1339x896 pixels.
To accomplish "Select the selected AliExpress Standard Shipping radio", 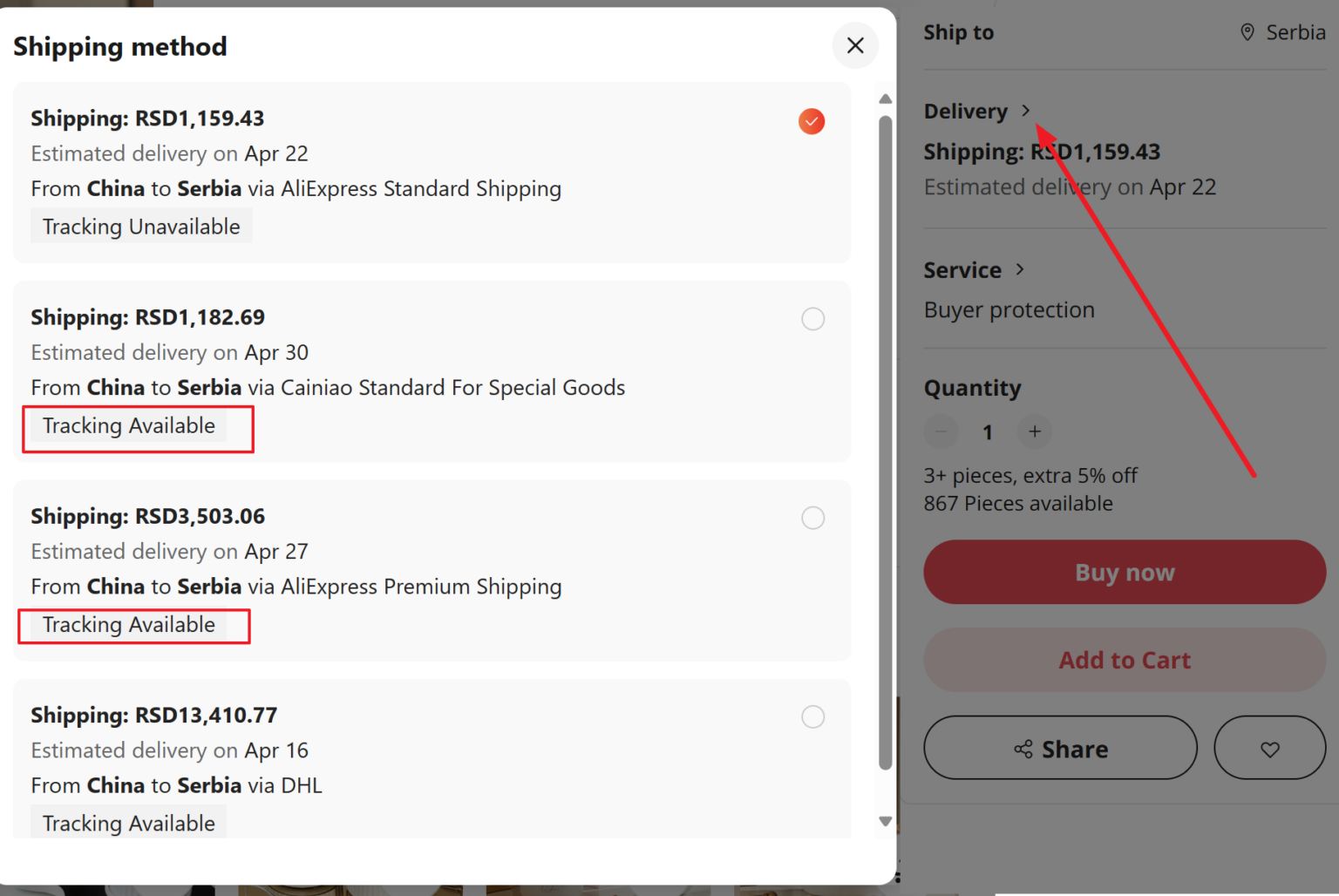I will (x=812, y=121).
